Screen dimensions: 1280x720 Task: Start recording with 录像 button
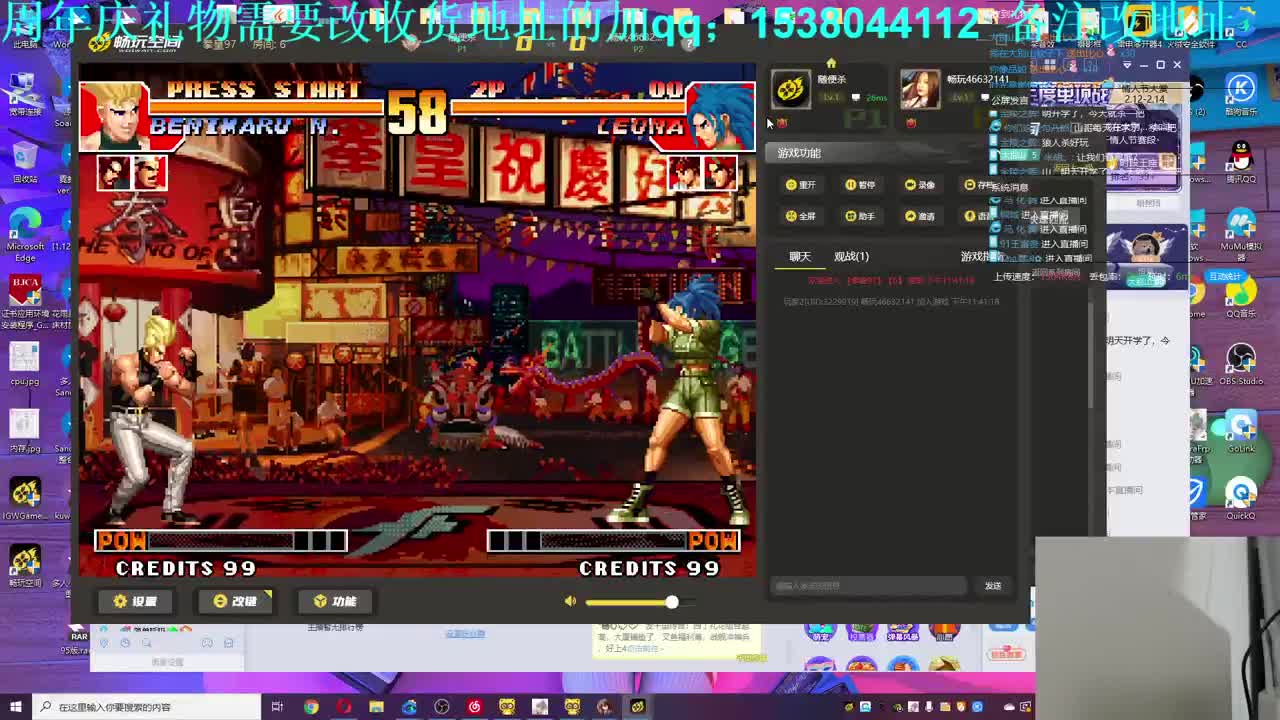point(919,185)
